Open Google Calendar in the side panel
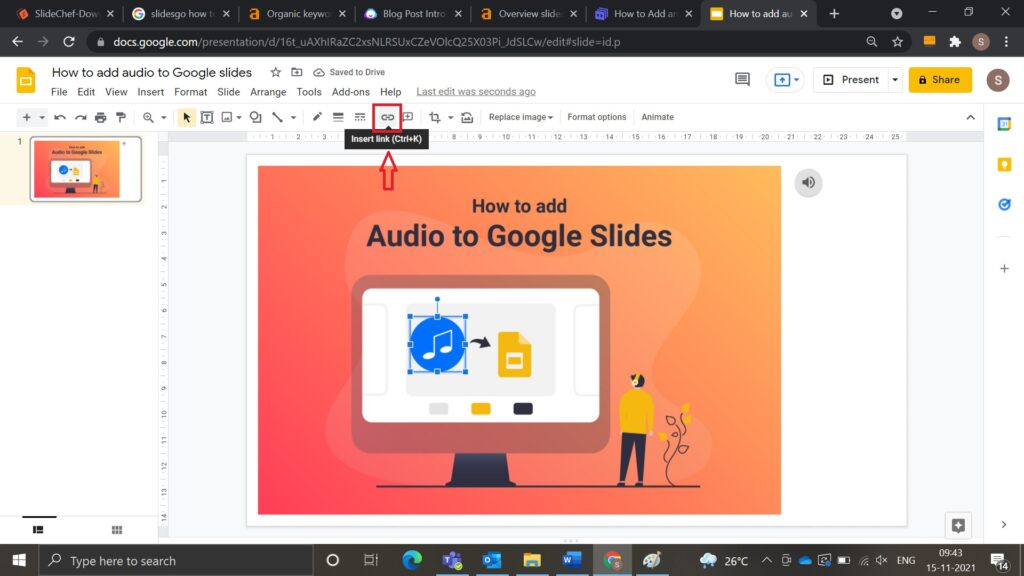 coord(1004,124)
